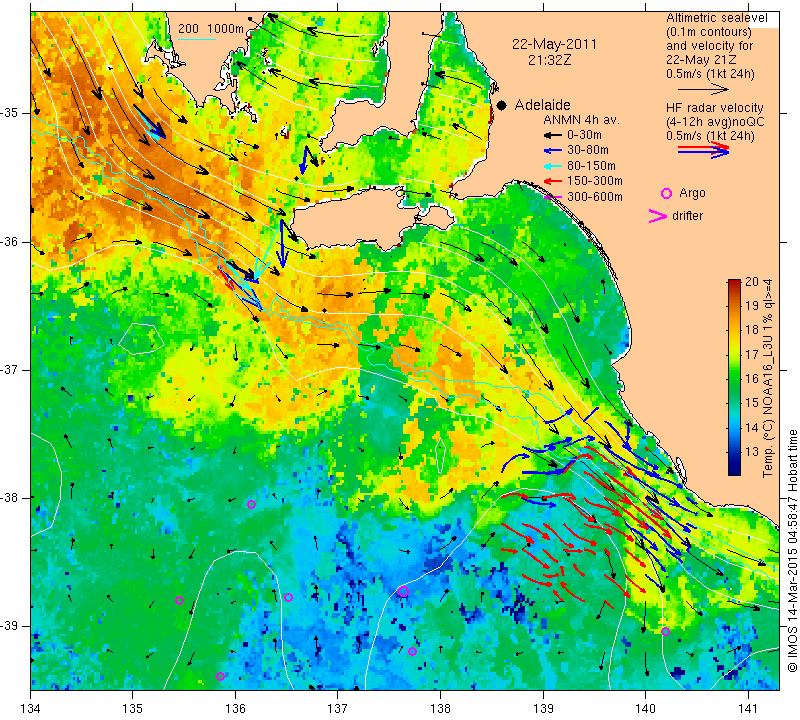Click the '22-May-2011' date label
Image resolution: width=800 pixels, height=720 pixels.
pyautogui.click(x=555, y=44)
